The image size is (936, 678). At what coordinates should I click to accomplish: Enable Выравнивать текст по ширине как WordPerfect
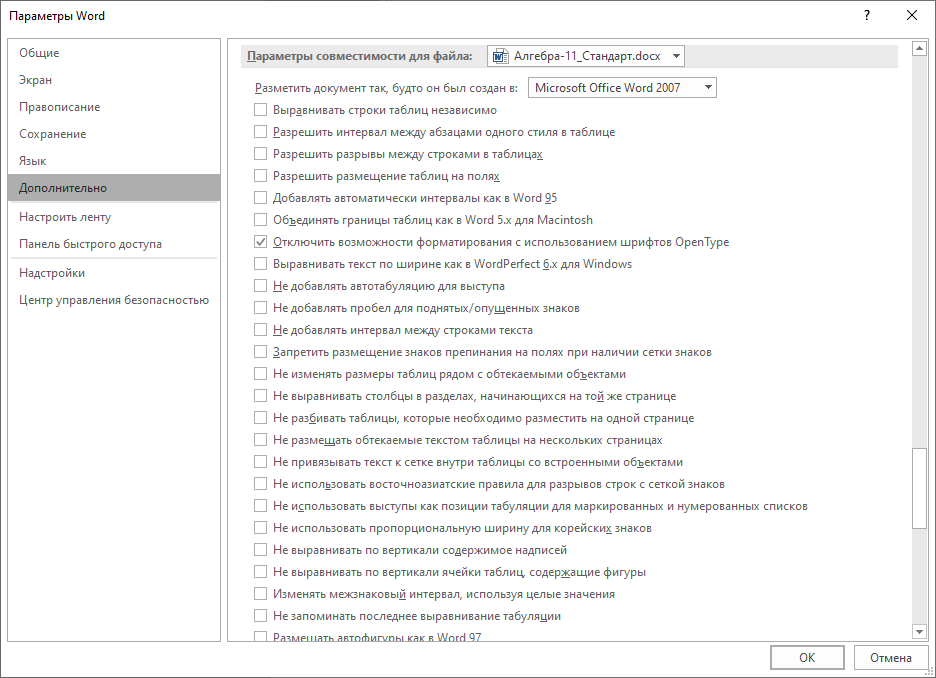[x=260, y=264]
